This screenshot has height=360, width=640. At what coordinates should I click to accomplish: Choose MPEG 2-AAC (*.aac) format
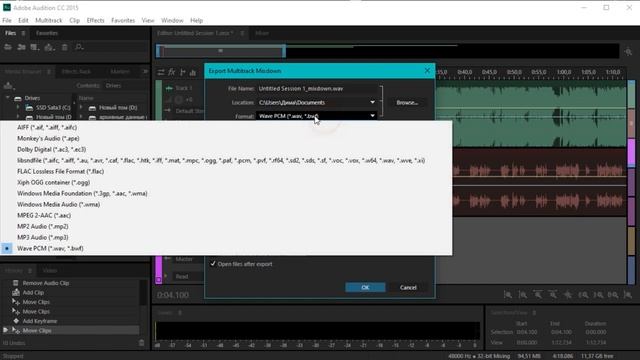coord(44,216)
